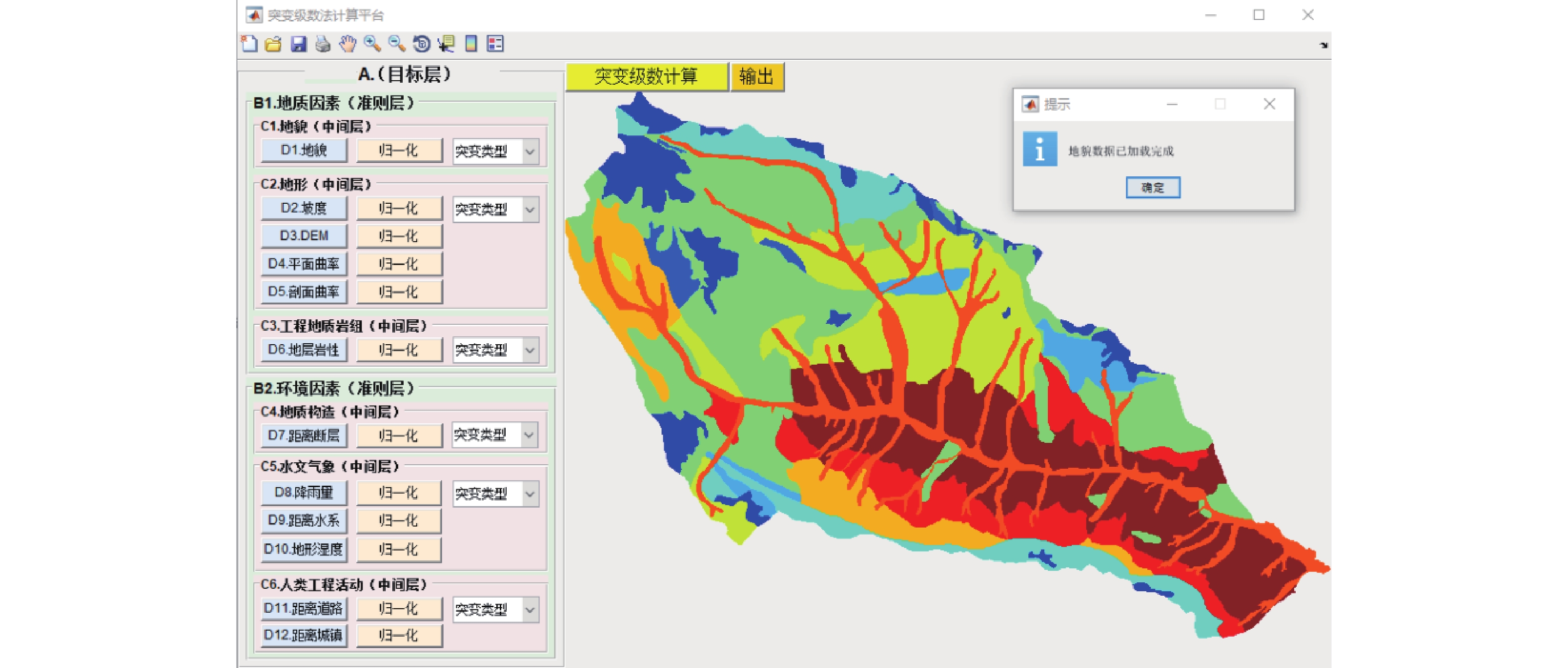1568x668 pixels.
Task: Click the Print Figure icon
Action: (323, 44)
